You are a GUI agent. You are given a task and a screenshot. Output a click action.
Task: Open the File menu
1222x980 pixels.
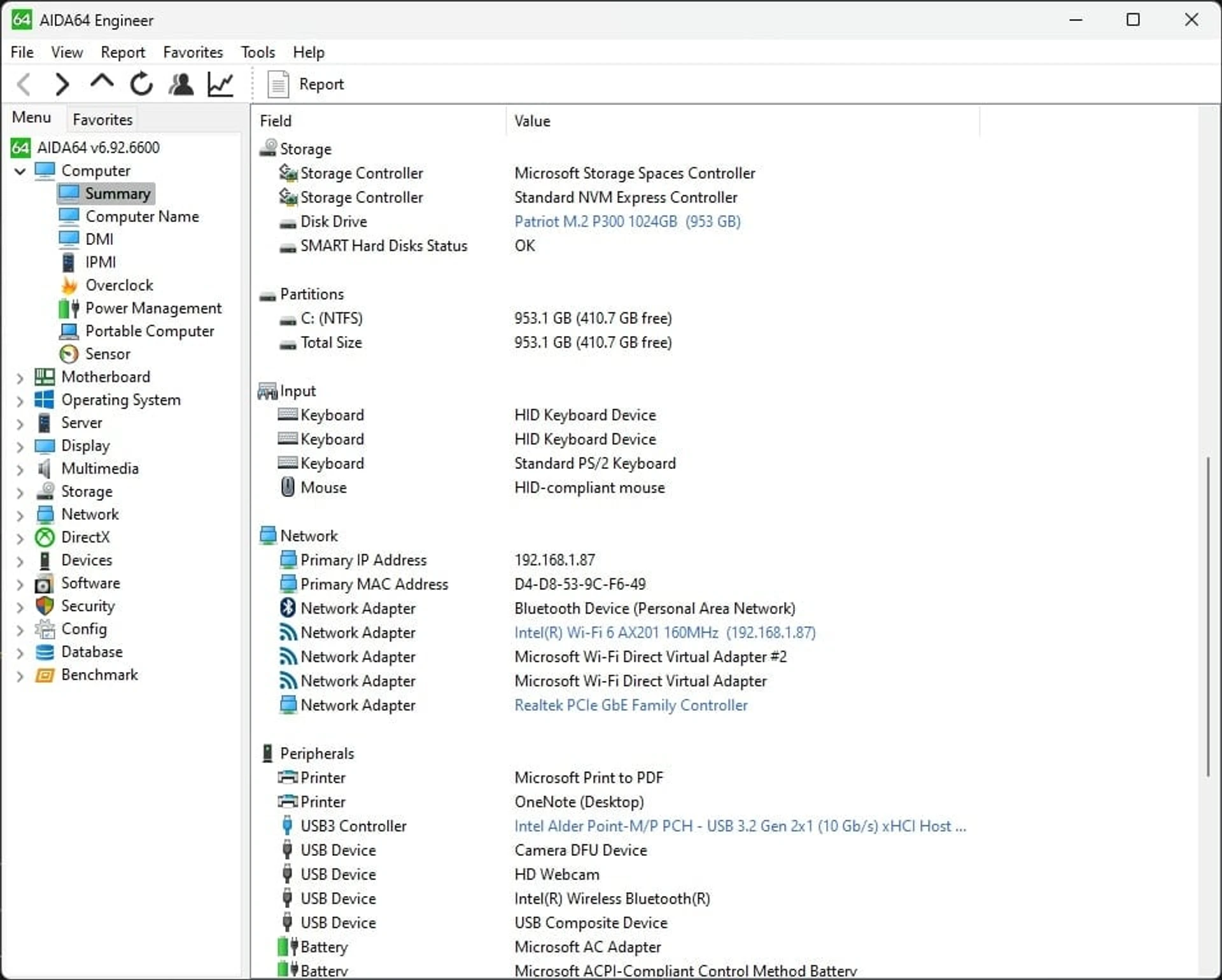[x=22, y=52]
